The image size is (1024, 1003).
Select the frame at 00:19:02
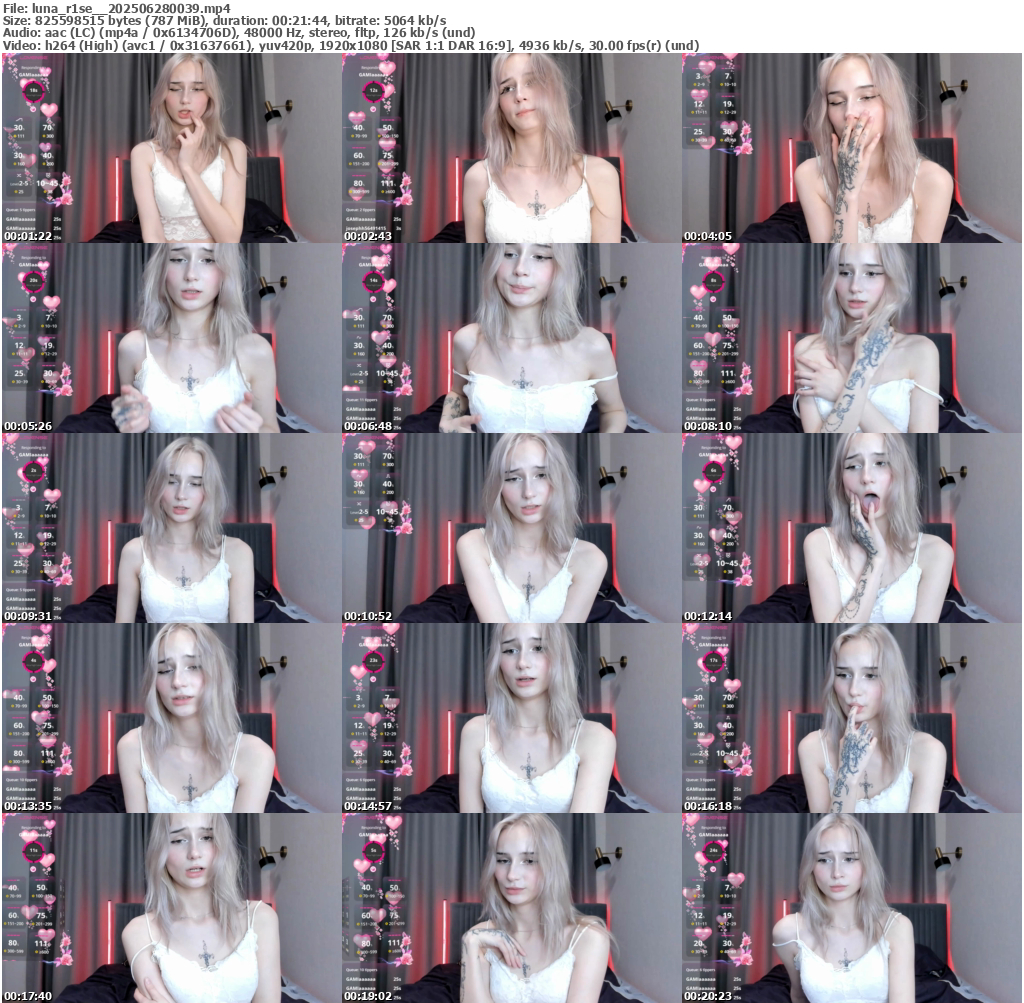click(512, 908)
